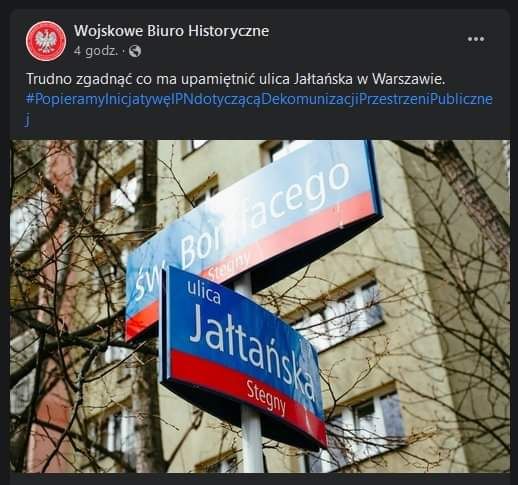518x485 pixels.
Task: Open the post options three-dots menu
Action: (476, 39)
